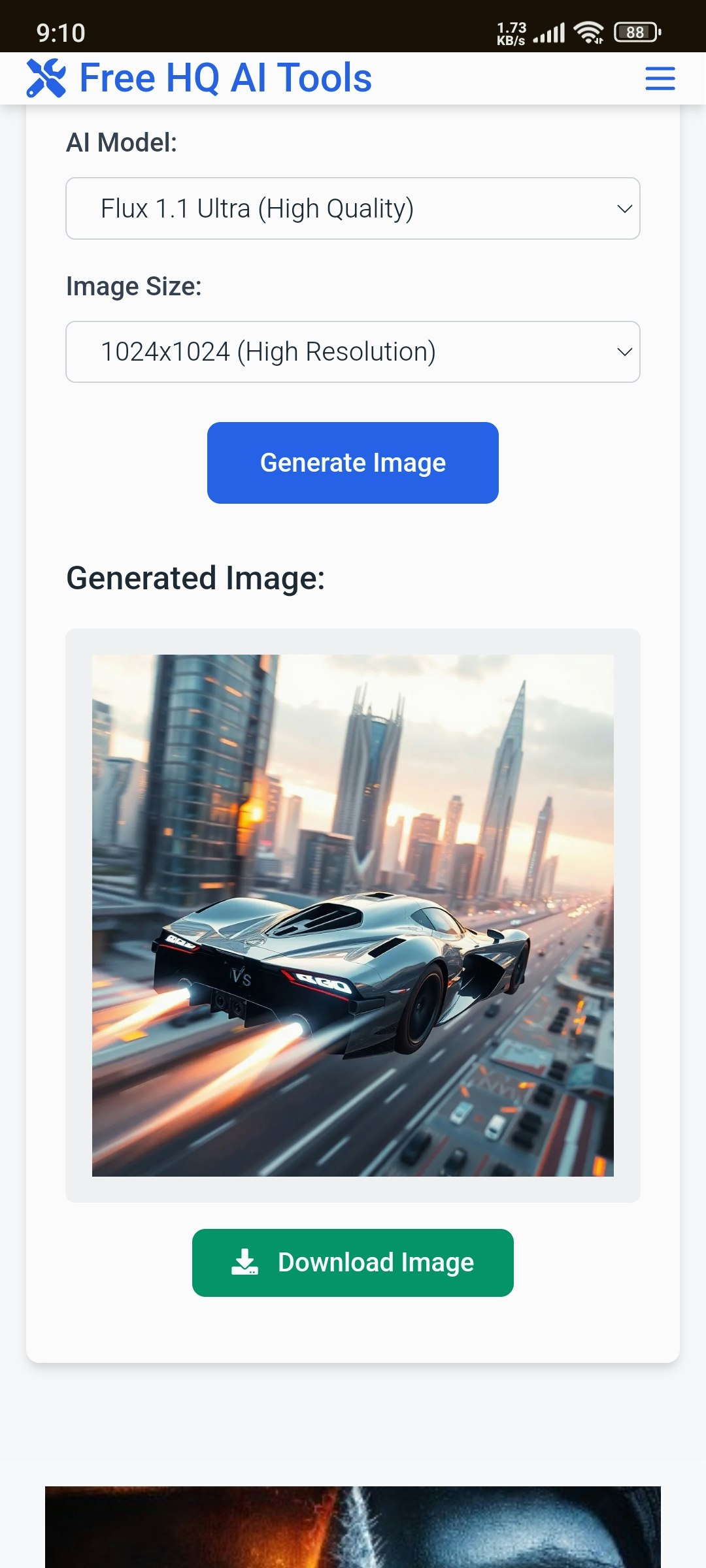This screenshot has height=1568, width=706.
Task: Tap the generated flying car image
Action: [x=353, y=915]
